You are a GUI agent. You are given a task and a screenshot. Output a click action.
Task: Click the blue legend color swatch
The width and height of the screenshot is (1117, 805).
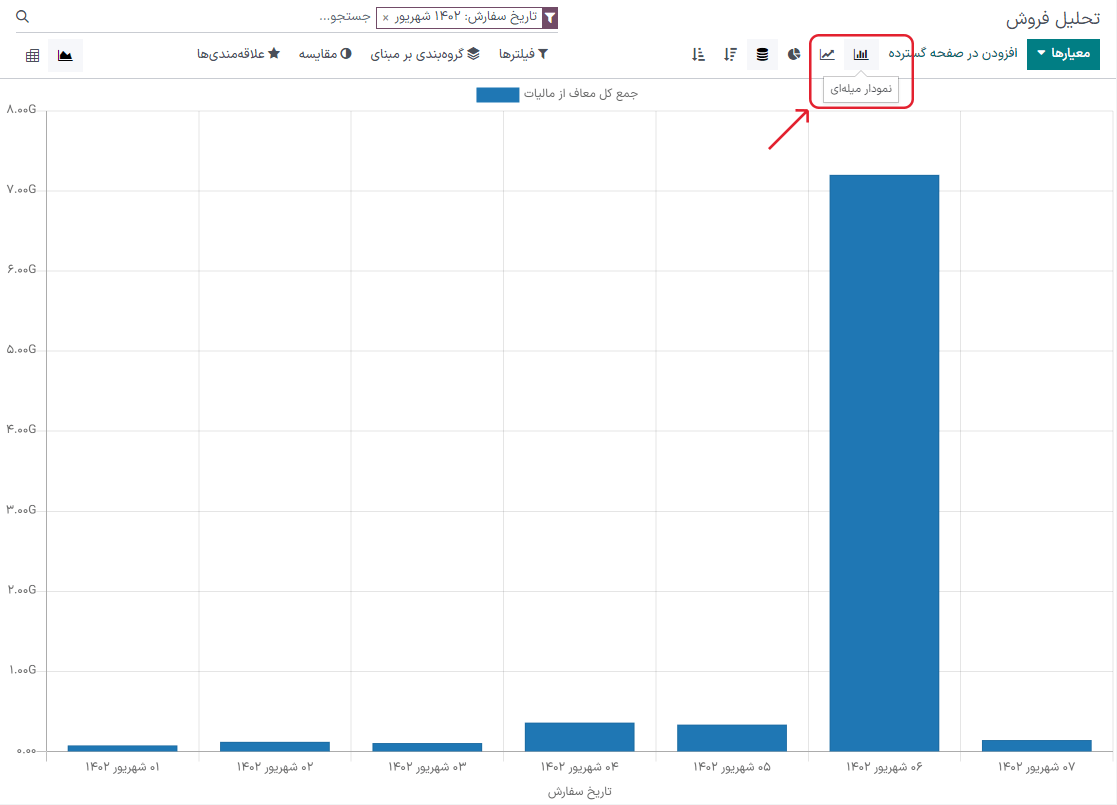click(497, 94)
